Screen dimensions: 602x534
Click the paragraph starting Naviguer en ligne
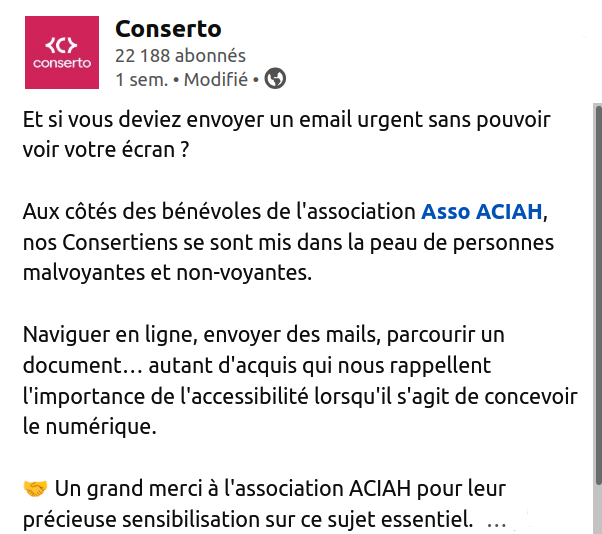click(300, 380)
